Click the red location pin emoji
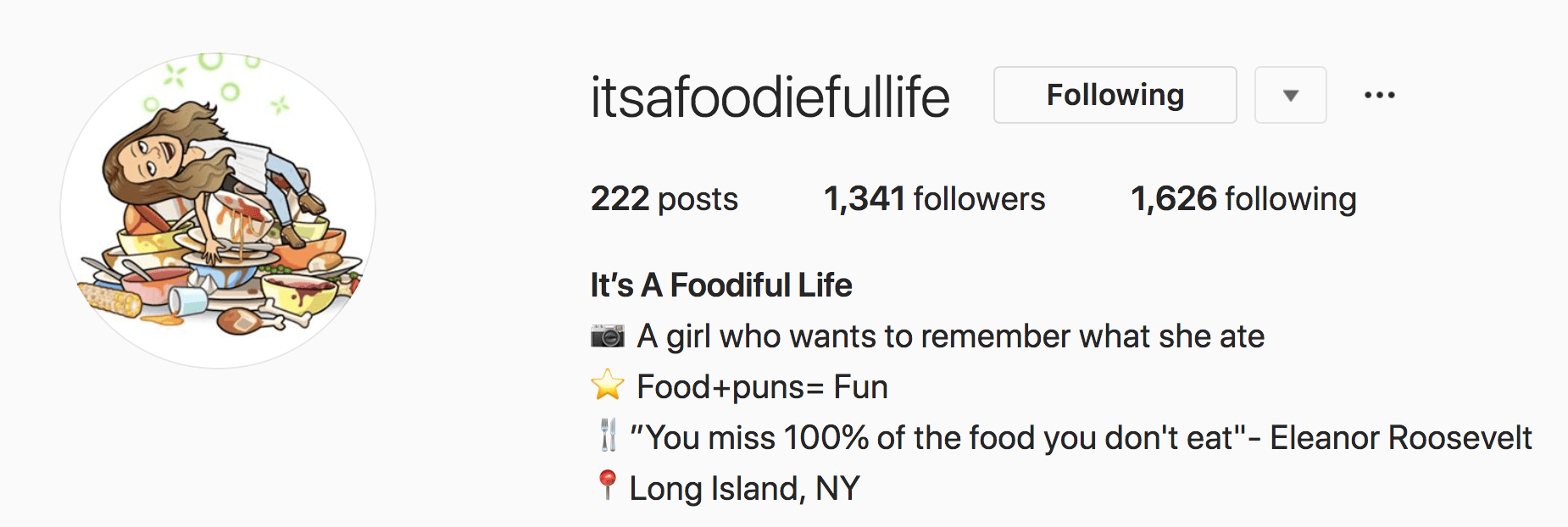This screenshot has width=1568, height=527. tap(607, 485)
